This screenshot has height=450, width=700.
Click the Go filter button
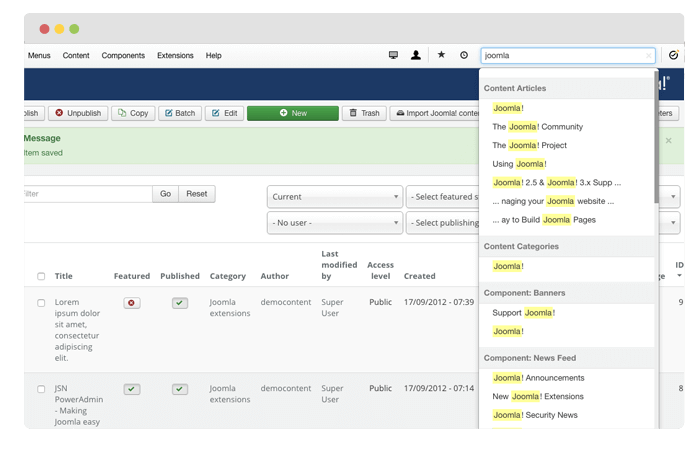click(x=165, y=194)
